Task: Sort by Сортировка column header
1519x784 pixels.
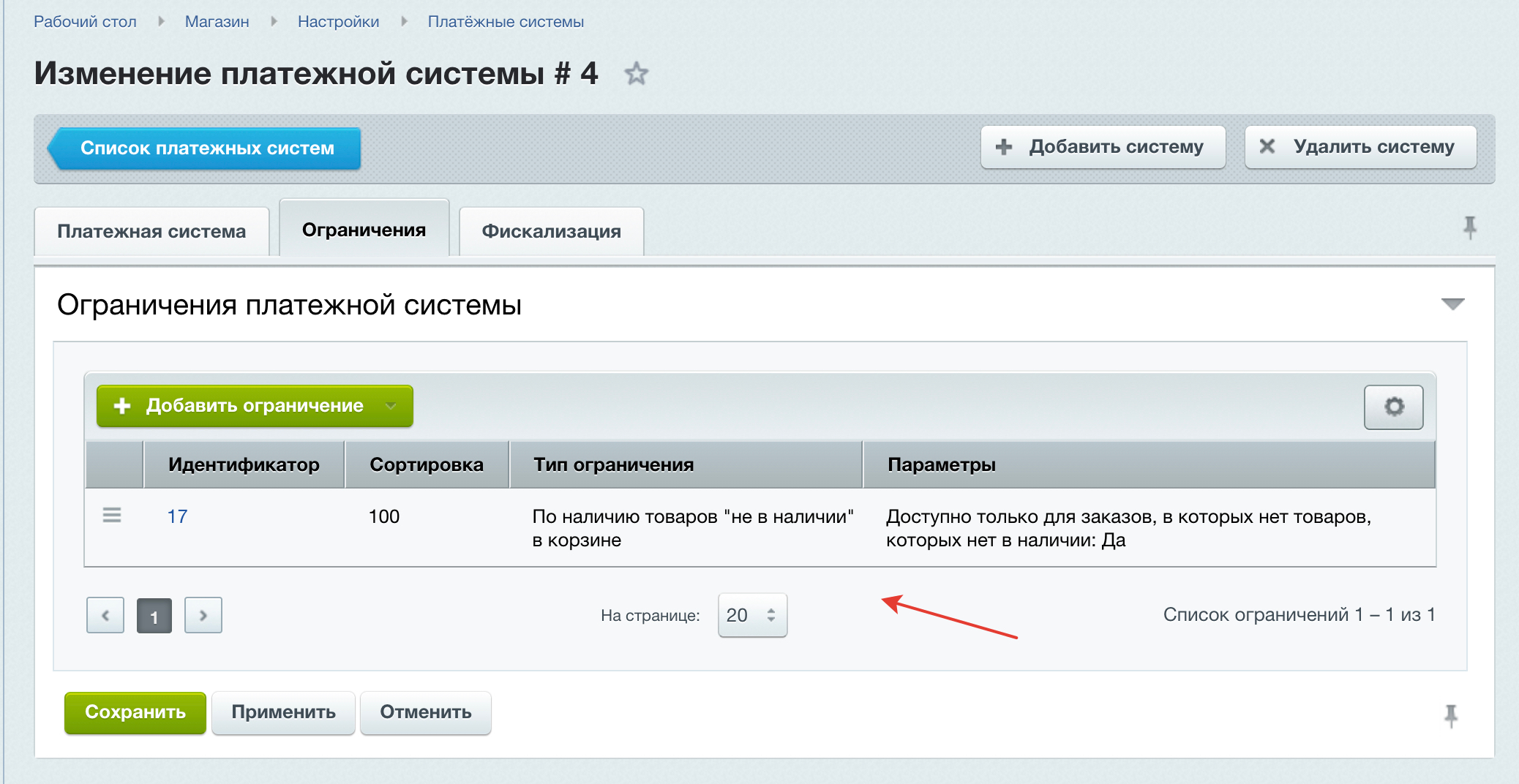Action: (427, 464)
